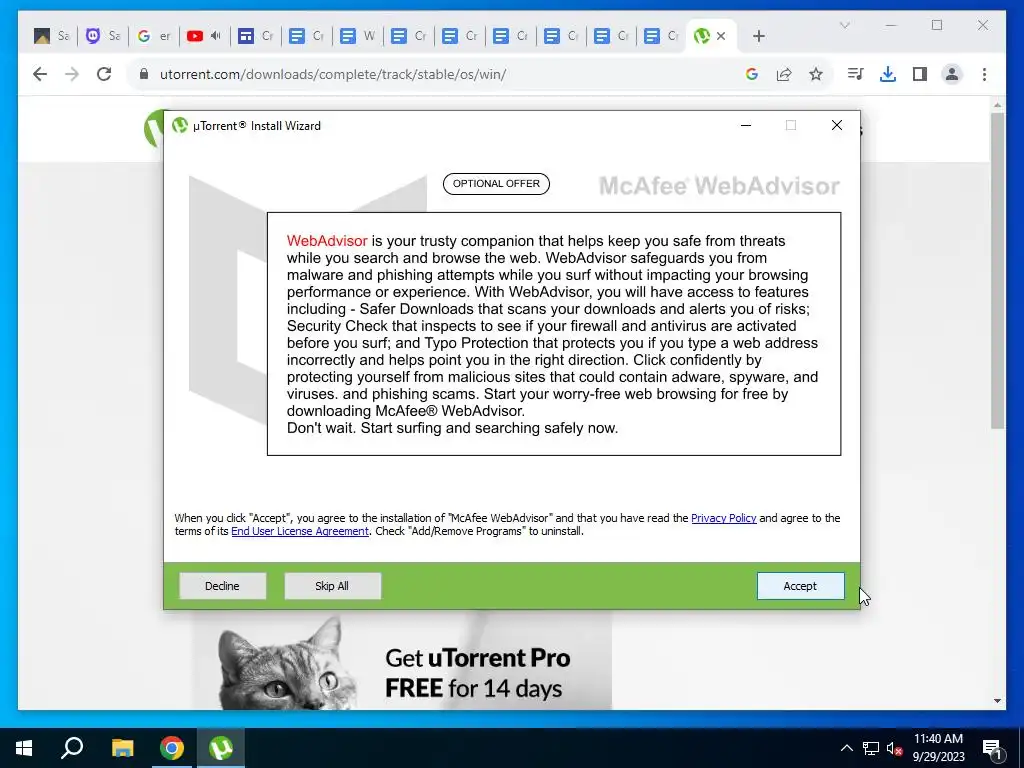Decline the McAfee WebAdvisor offer
The width and height of the screenshot is (1024, 768).
tap(222, 586)
